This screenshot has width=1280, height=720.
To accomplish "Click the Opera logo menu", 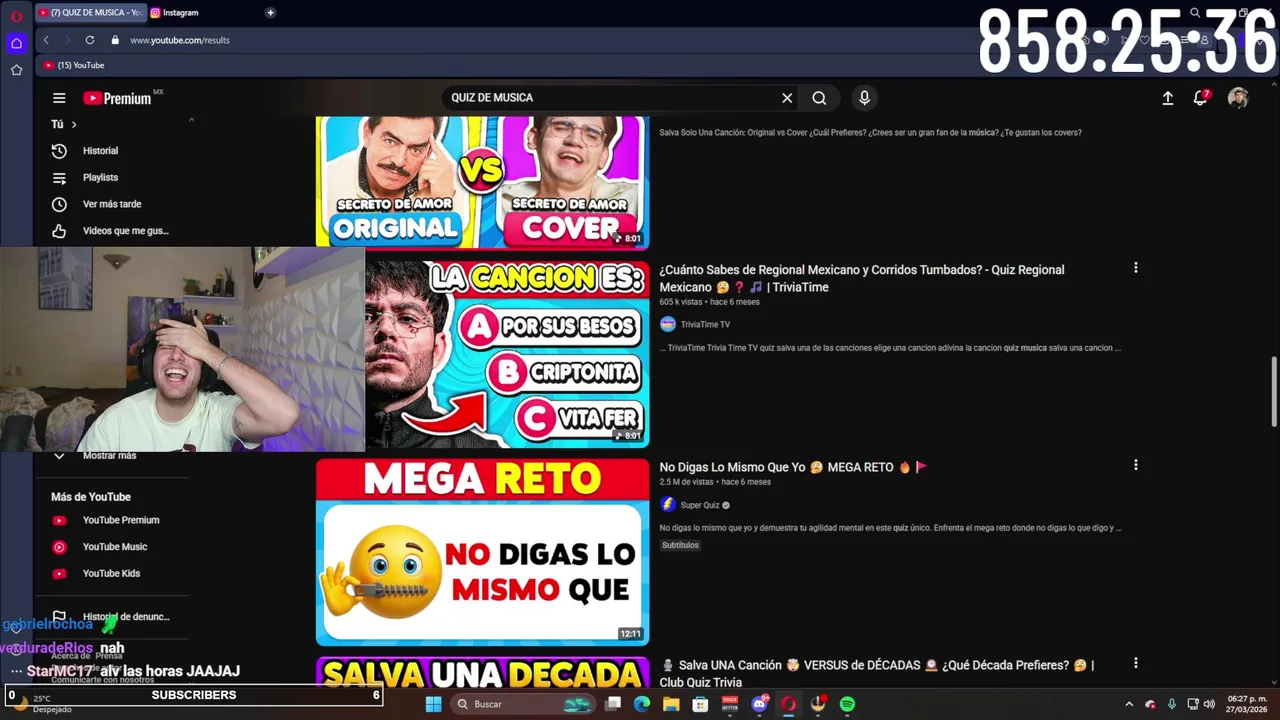I will click(x=16, y=15).
